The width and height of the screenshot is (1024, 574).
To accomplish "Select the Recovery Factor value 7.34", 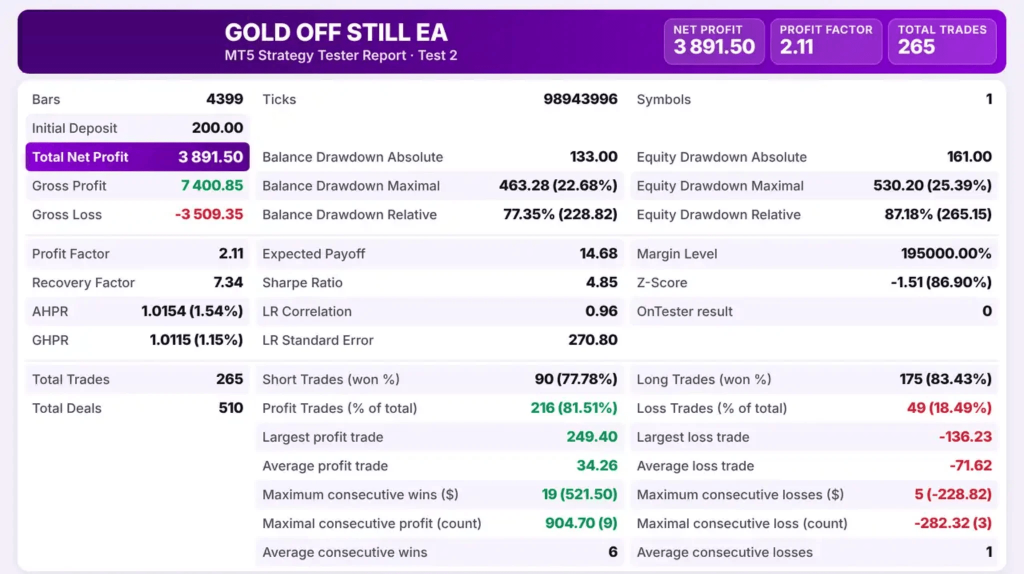I will pyautogui.click(x=228, y=282).
